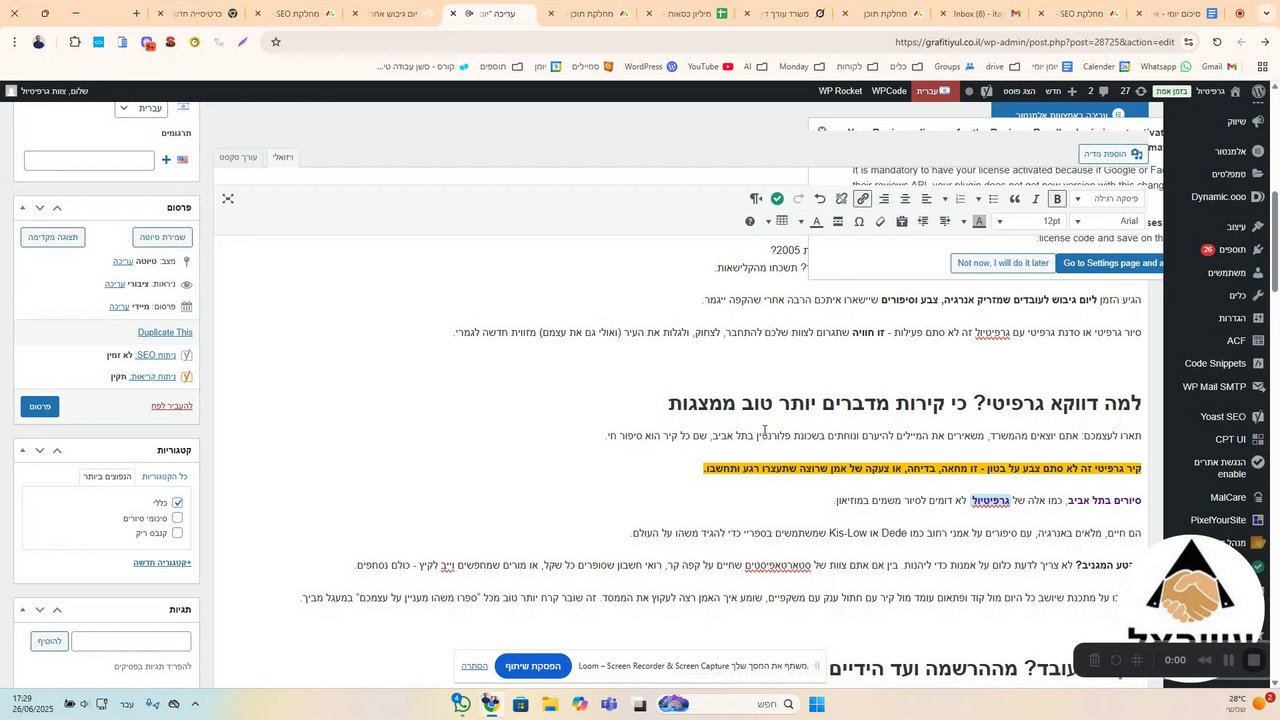
Task: Open Windows Start menu
Action: [x=816, y=704]
